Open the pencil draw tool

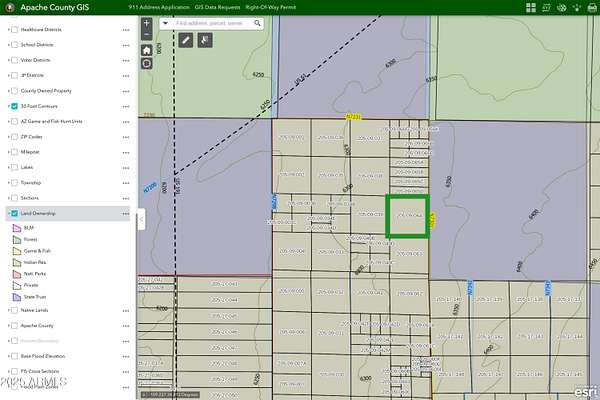coord(186,40)
